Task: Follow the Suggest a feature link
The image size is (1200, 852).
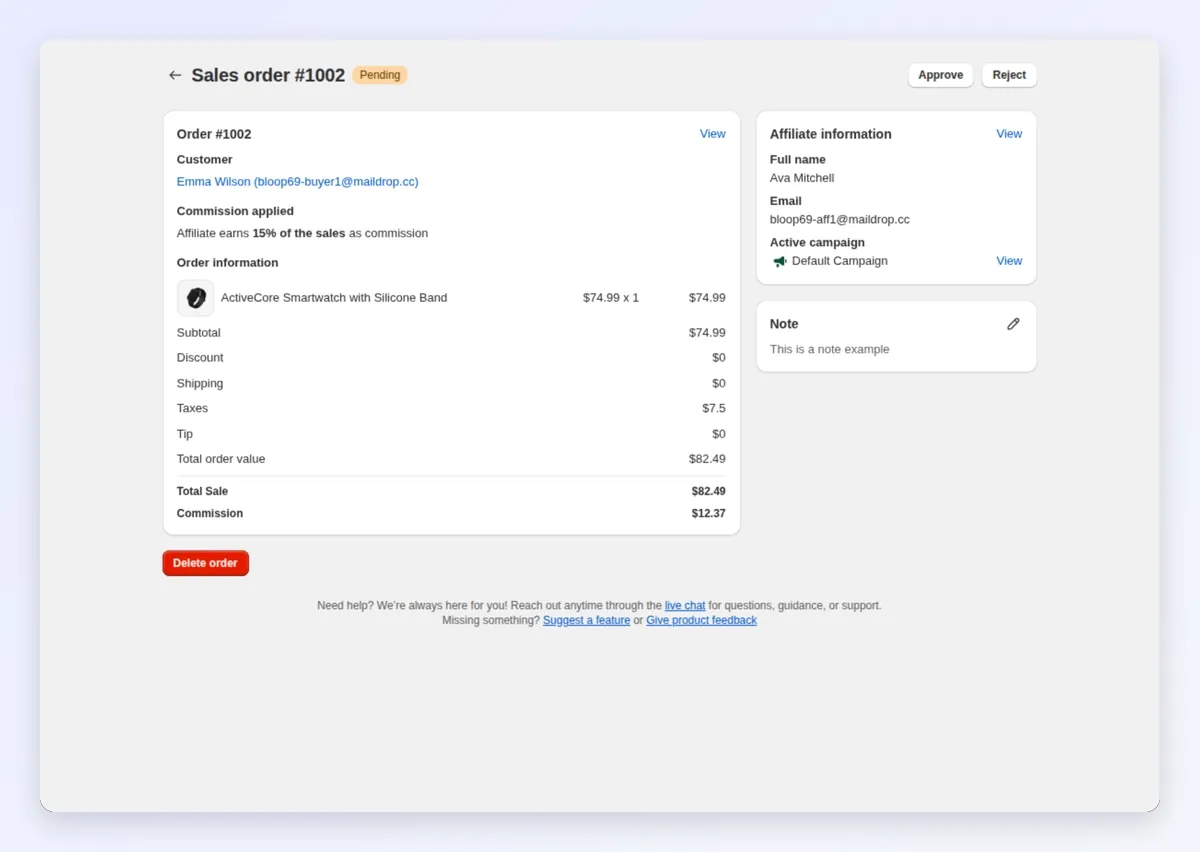Action: 587,621
